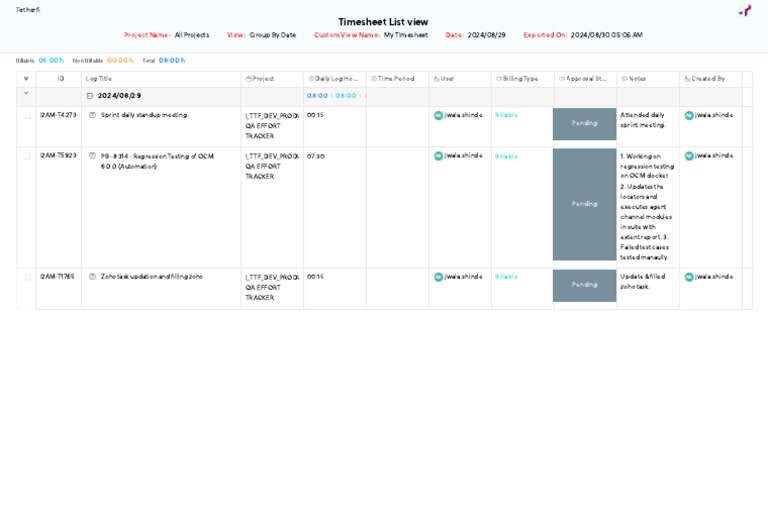Image resolution: width=768 pixels, height=525 pixels.
Task: Click the icon in Approval Status column header
Action: coord(562,79)
